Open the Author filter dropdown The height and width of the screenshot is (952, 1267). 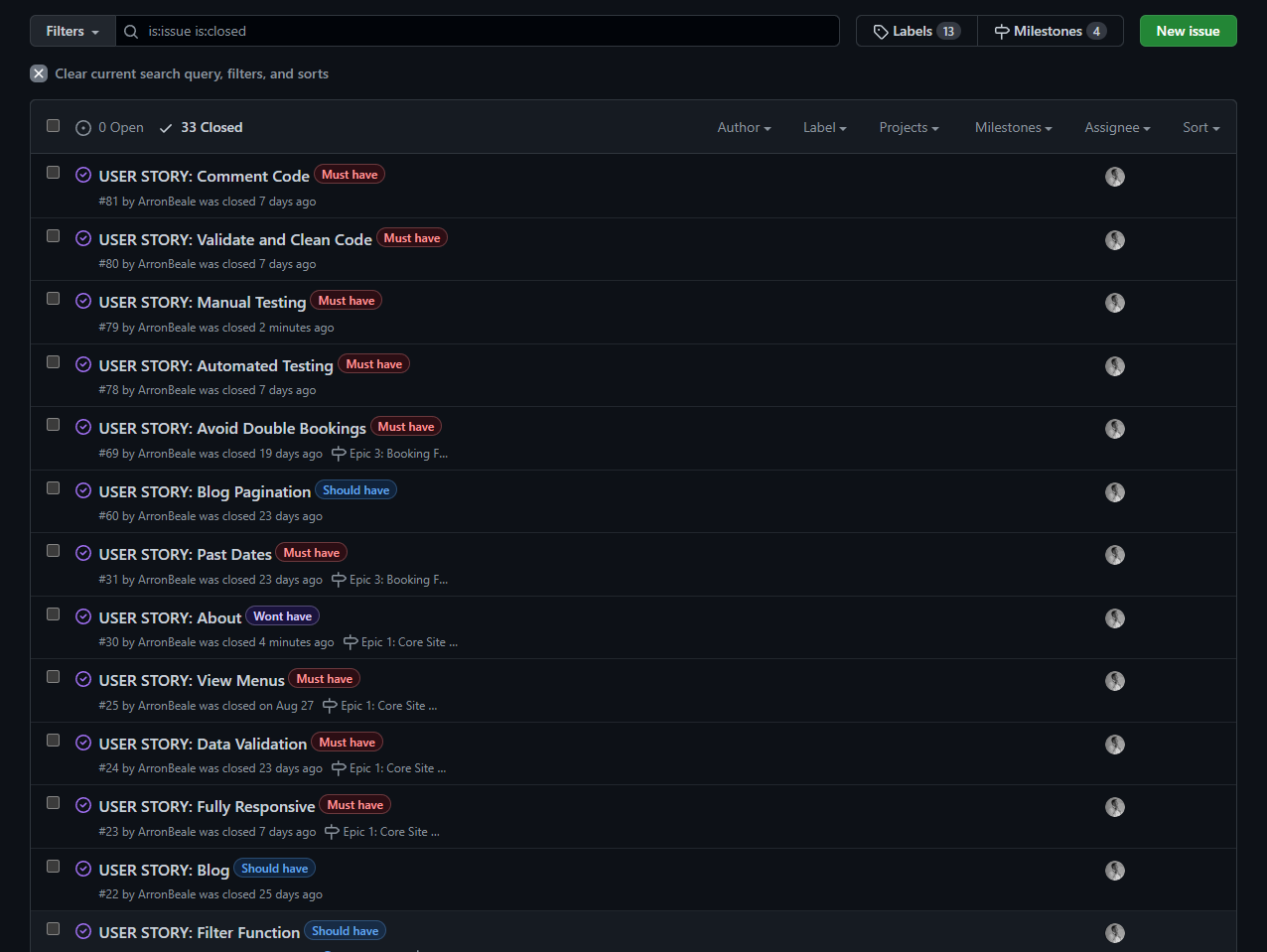coord(744,127)
